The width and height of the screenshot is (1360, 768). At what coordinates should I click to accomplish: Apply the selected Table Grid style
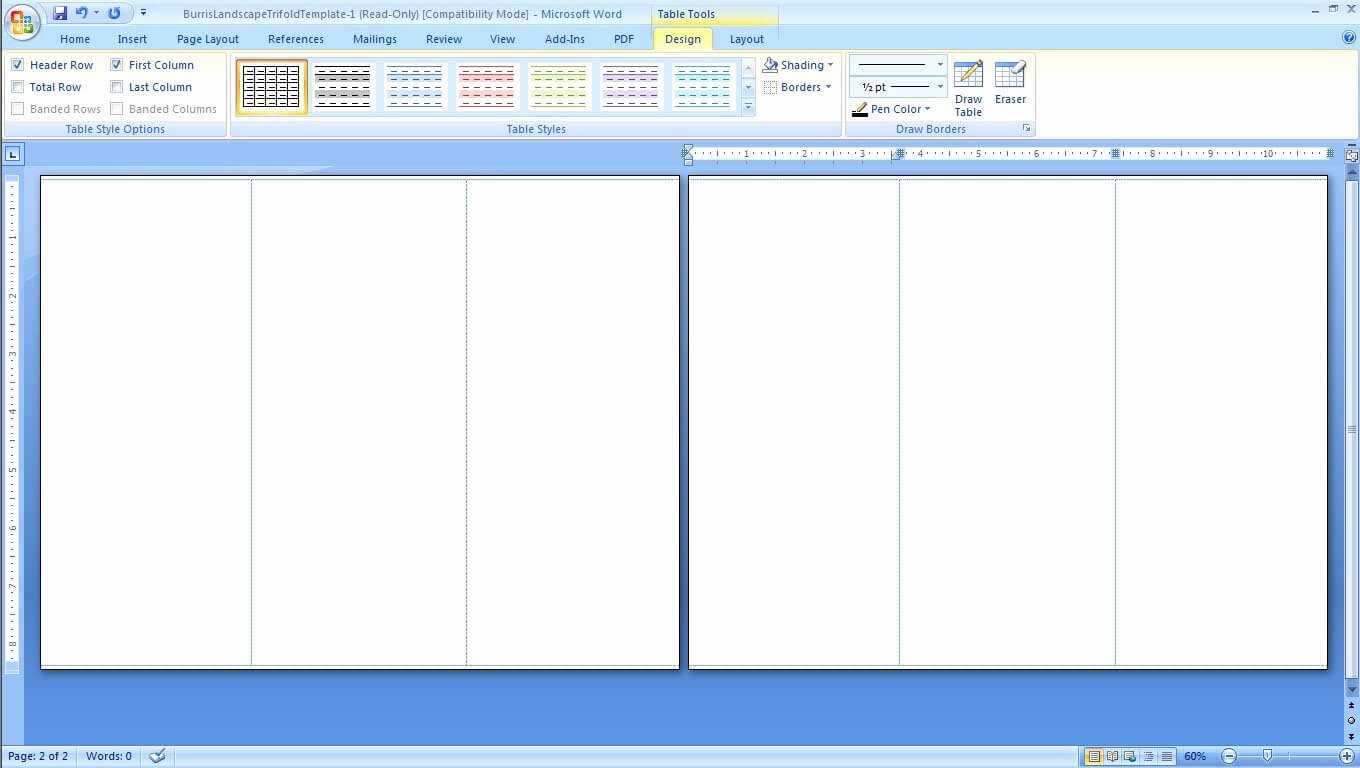click(x=272, y=87)
